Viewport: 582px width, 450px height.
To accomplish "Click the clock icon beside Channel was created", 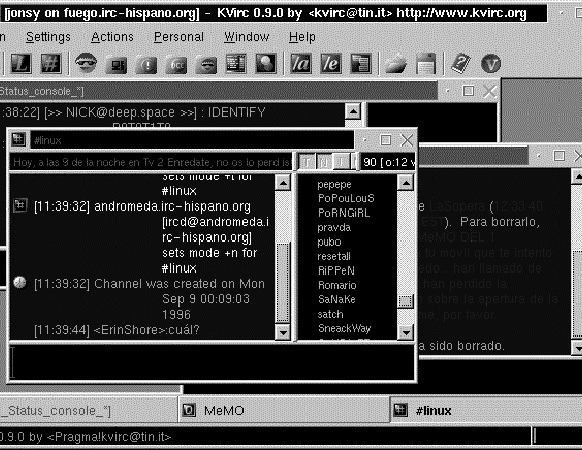I will click(x=20, y=283).
